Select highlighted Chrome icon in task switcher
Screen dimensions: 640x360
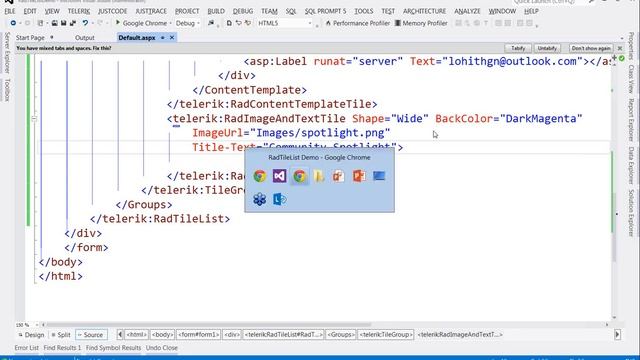300,176
